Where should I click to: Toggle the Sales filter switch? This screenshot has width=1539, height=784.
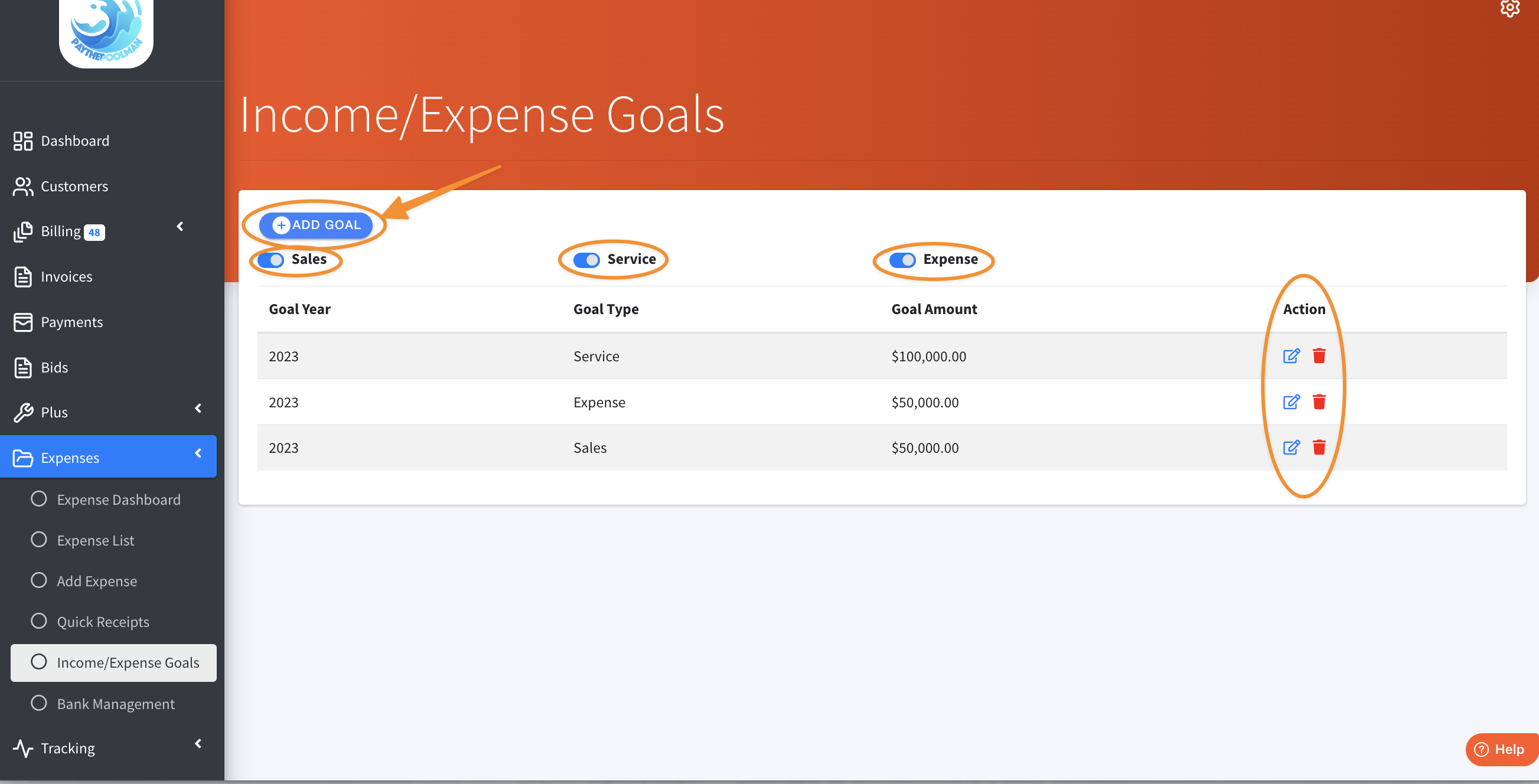point(271,260)
